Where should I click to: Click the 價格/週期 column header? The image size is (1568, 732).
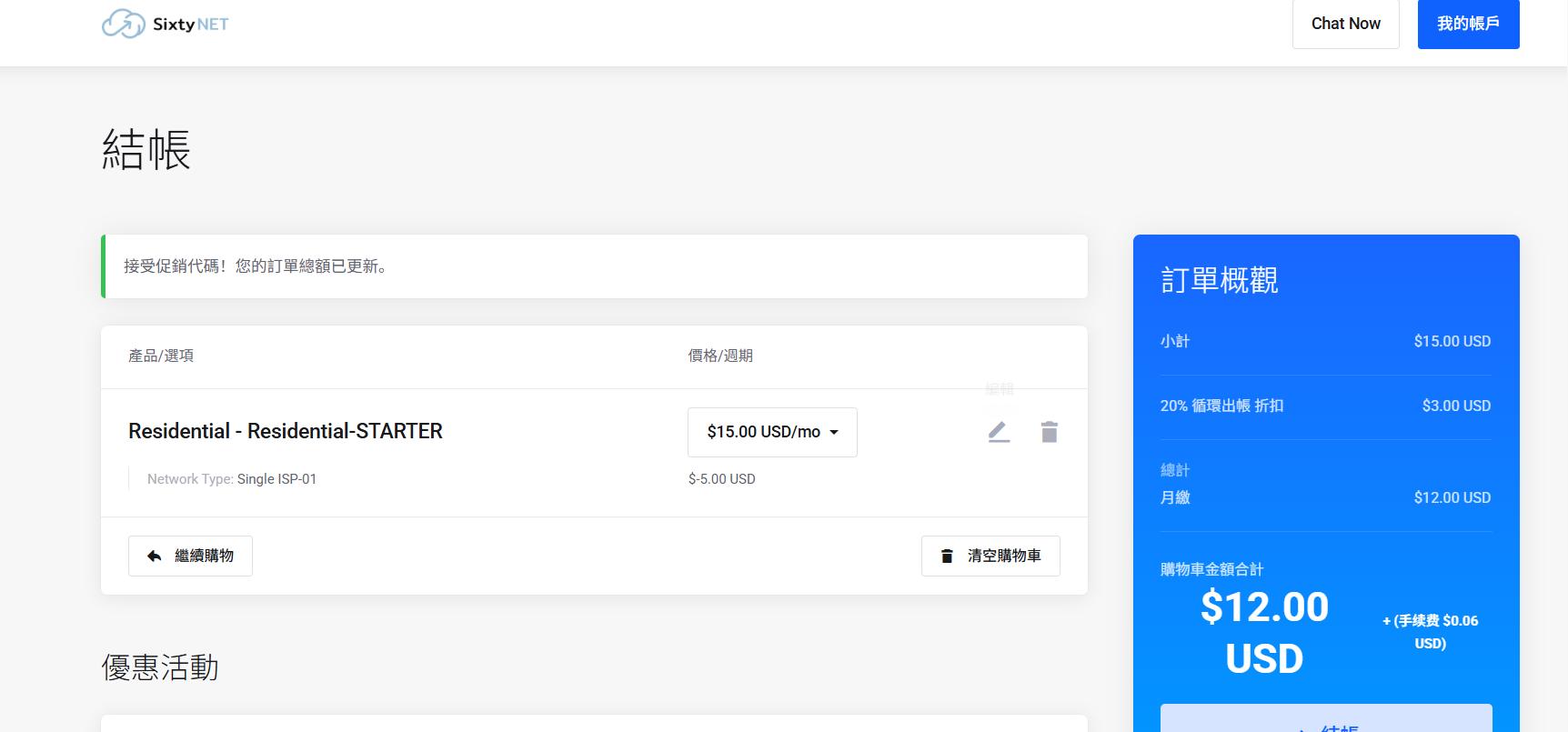coord(720,356)
